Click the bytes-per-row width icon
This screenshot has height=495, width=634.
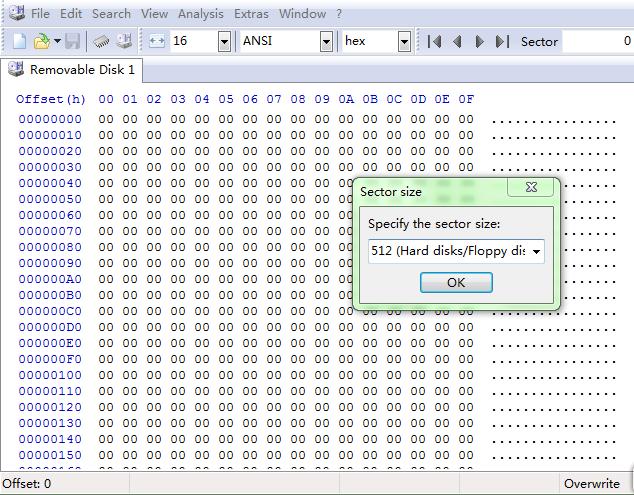pyautogui.click(x=157, y=41)
